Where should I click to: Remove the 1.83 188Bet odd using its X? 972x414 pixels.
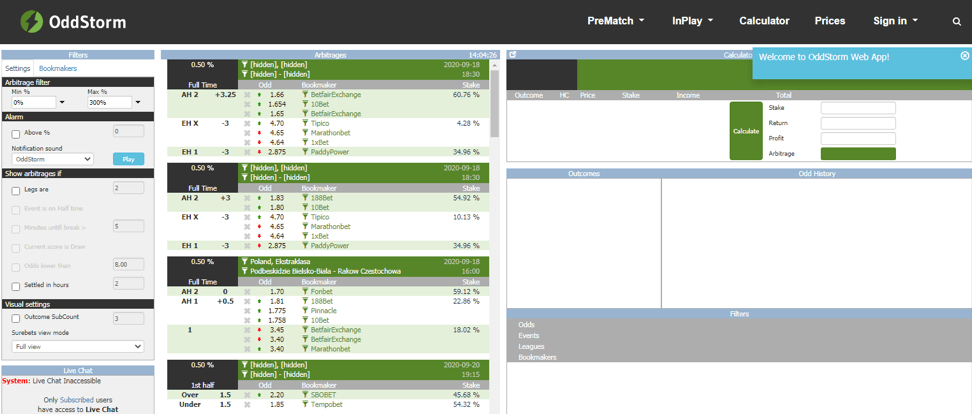tap(247, 198)
